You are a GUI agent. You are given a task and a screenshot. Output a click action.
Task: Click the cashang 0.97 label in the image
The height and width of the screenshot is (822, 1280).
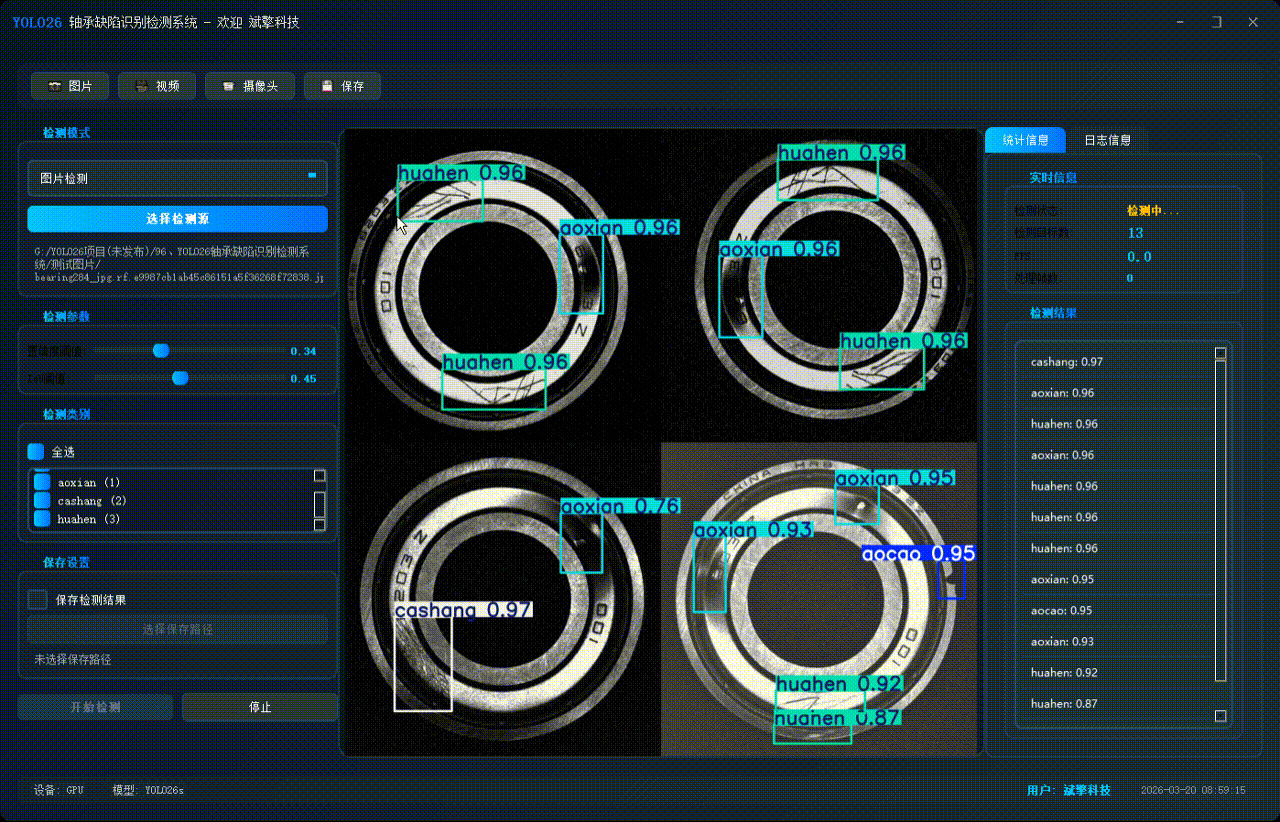tap(463, 609)
